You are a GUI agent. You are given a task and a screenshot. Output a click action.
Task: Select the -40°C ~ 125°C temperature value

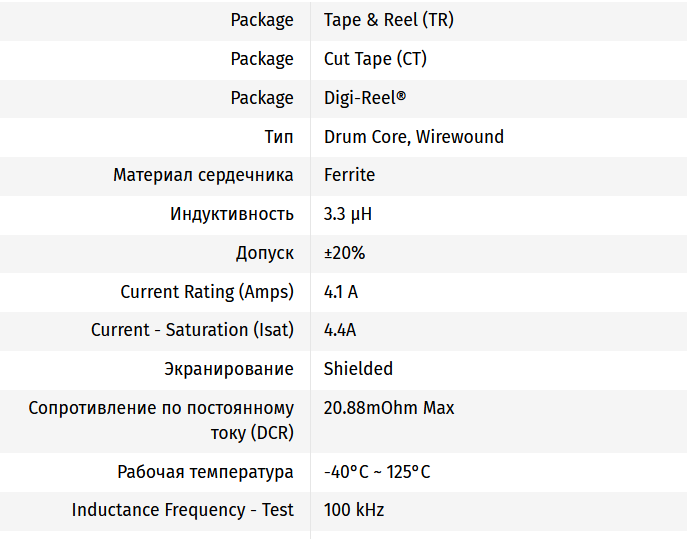[377, 472]
